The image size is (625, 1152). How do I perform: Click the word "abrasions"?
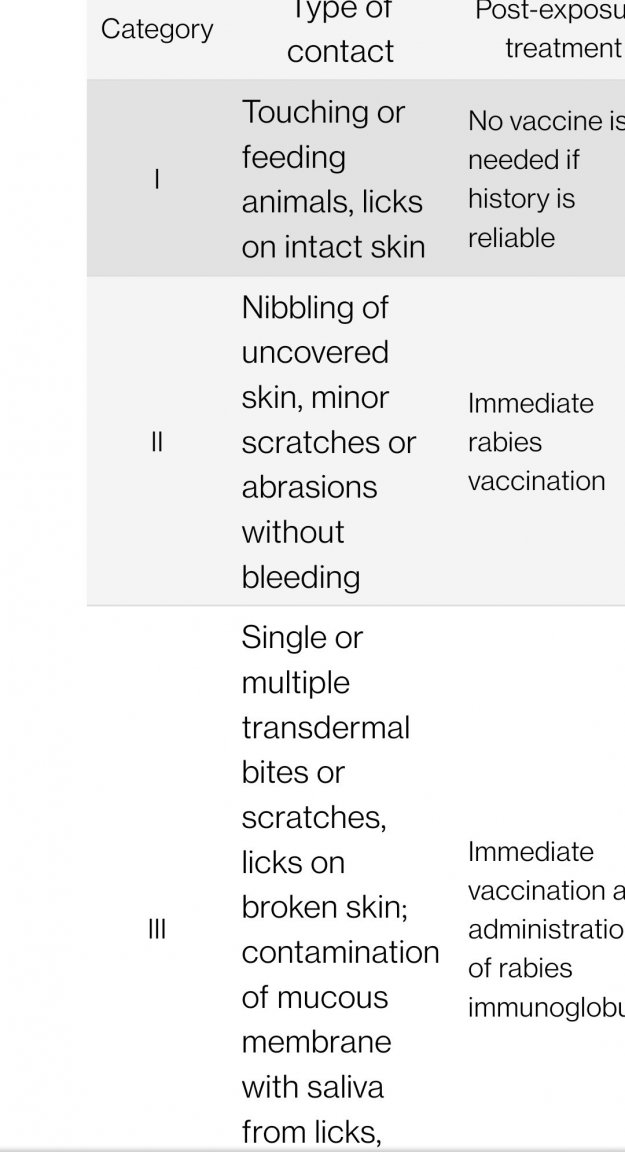point(309,487)
